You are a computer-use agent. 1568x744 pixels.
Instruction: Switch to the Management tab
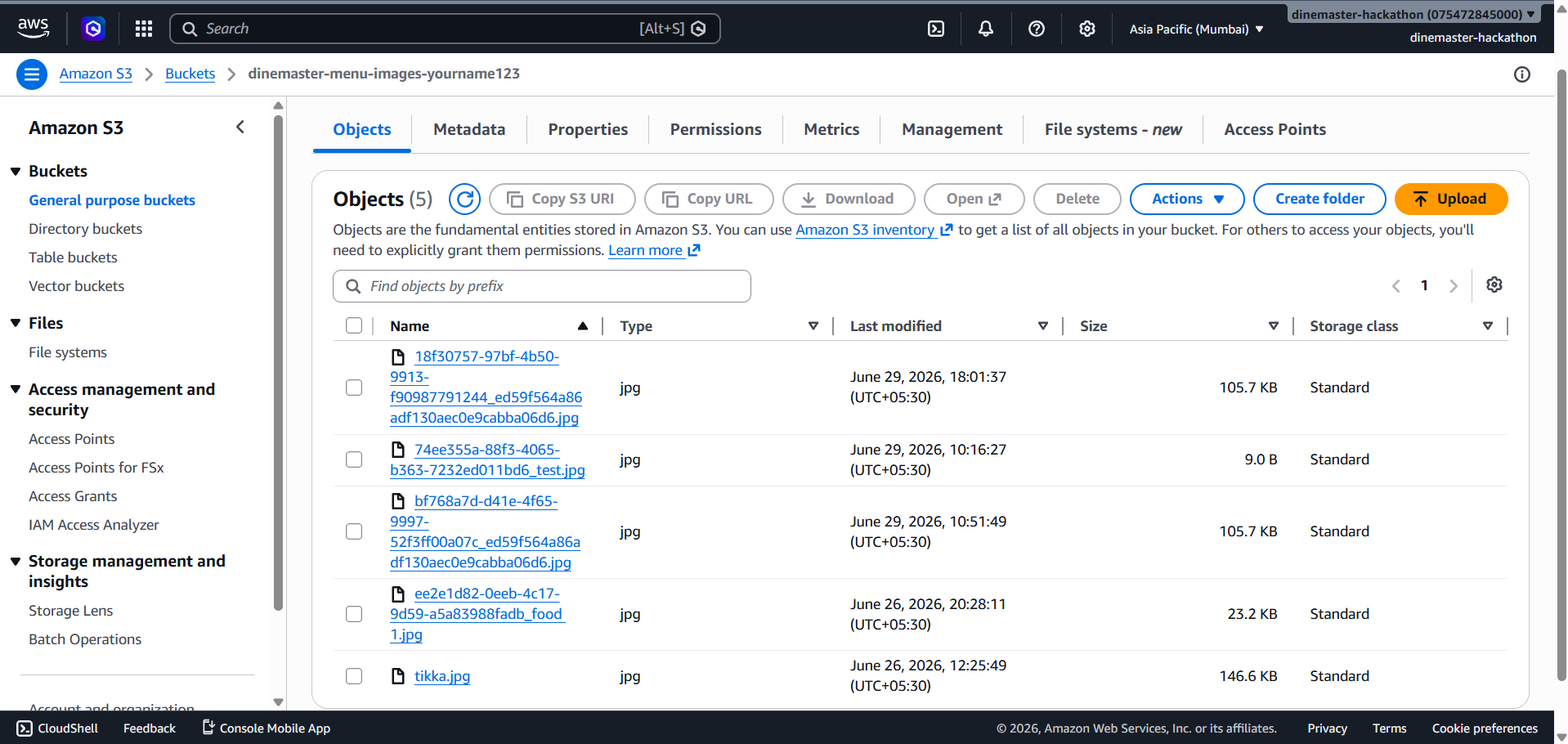[x=952, y=129]
